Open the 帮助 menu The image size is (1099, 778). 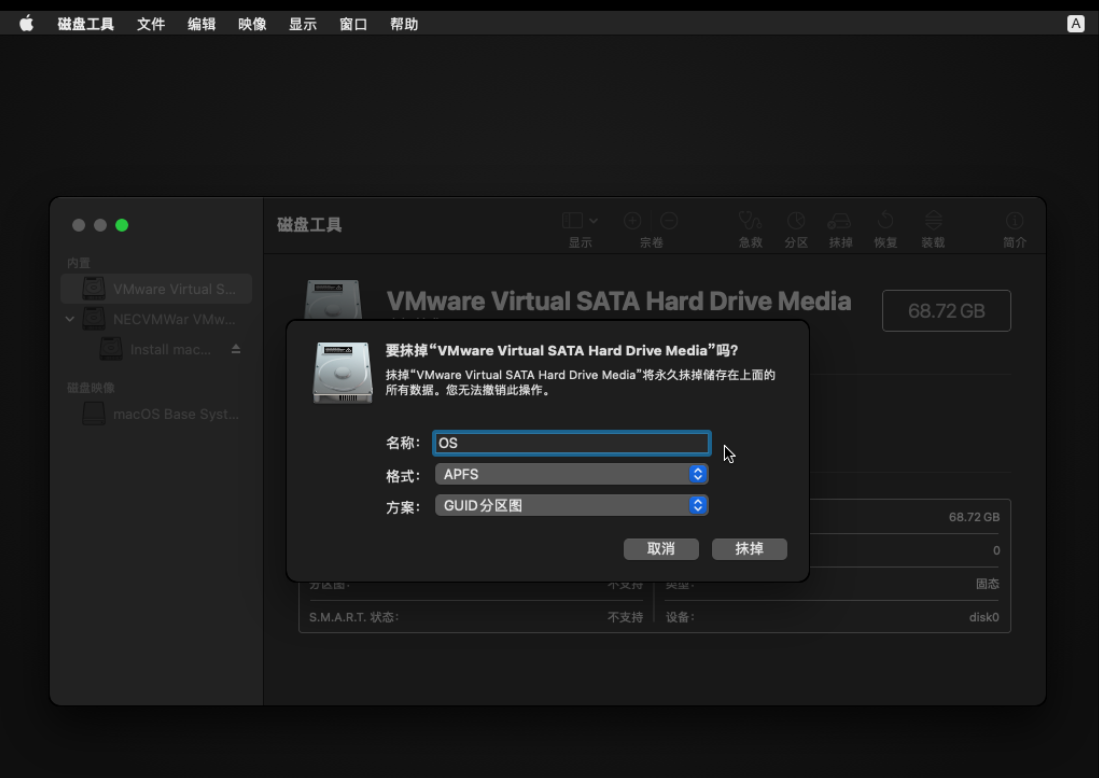click(x=404, y=24)
